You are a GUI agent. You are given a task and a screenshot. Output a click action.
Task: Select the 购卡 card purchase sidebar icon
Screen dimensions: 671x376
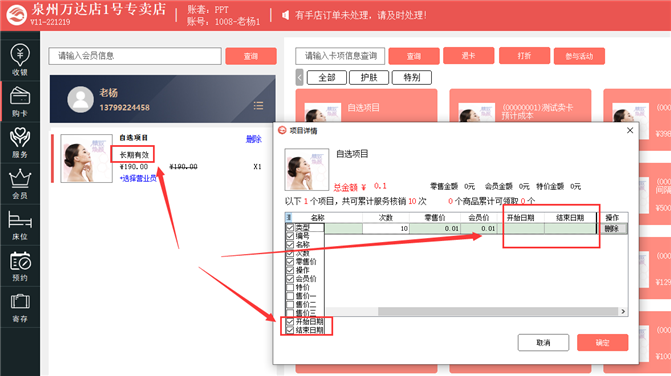[20, 101]
